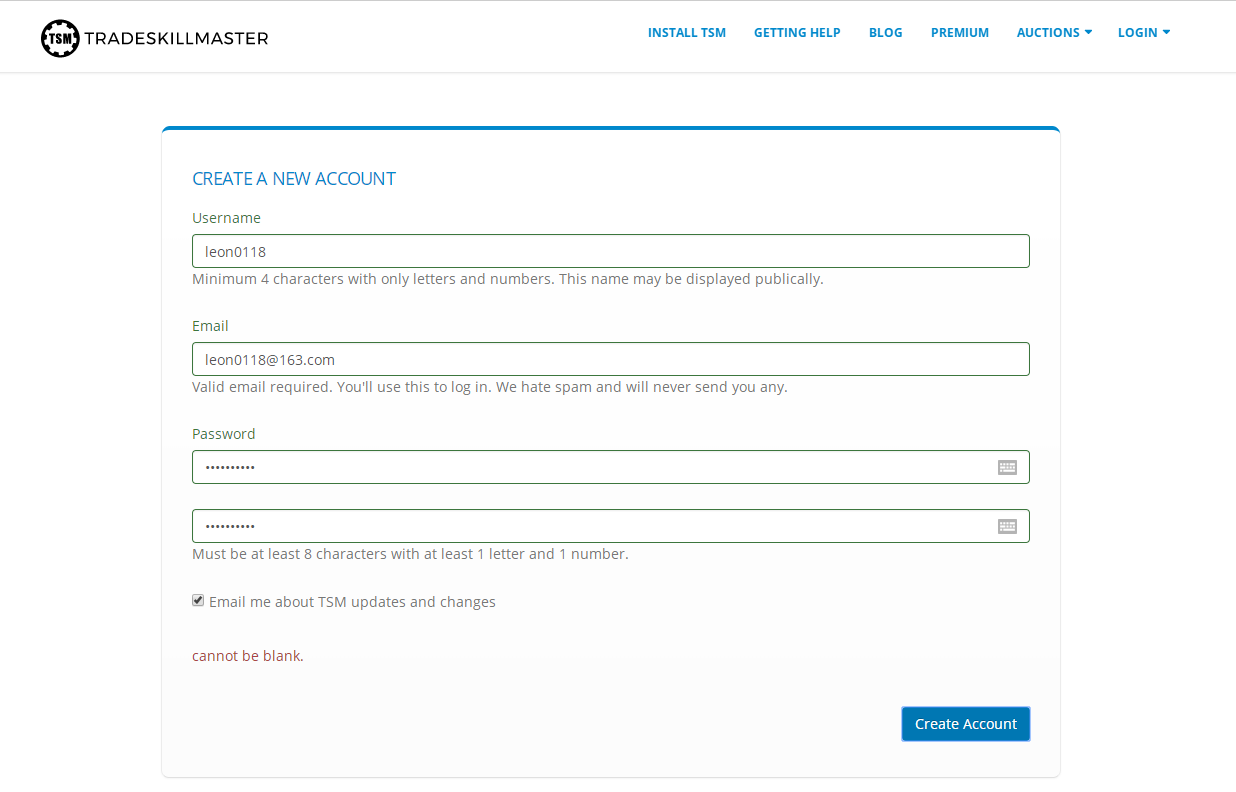The height and width of the screenshot is (792, 1236).
Task: Toggle the TSM updates email checkbox
Action: (198, 601)
